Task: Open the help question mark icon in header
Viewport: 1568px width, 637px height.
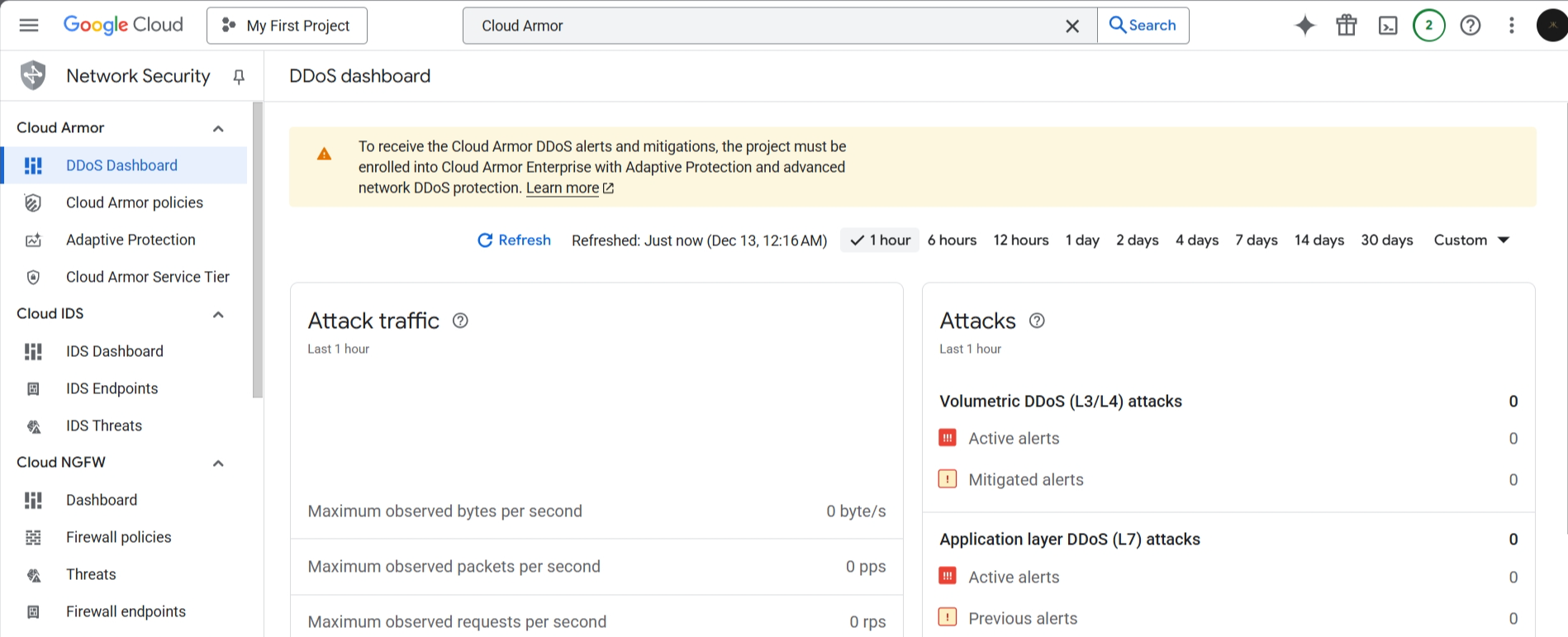Action: pos(1471,26)
